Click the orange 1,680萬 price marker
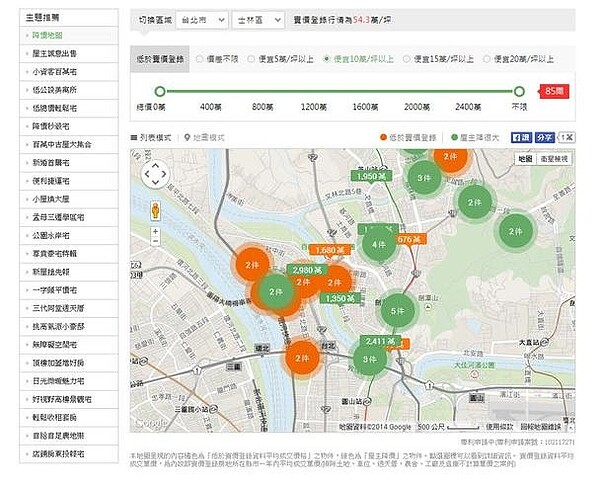Viewport: 600px width, 486px height. click(x=330, y=250)
